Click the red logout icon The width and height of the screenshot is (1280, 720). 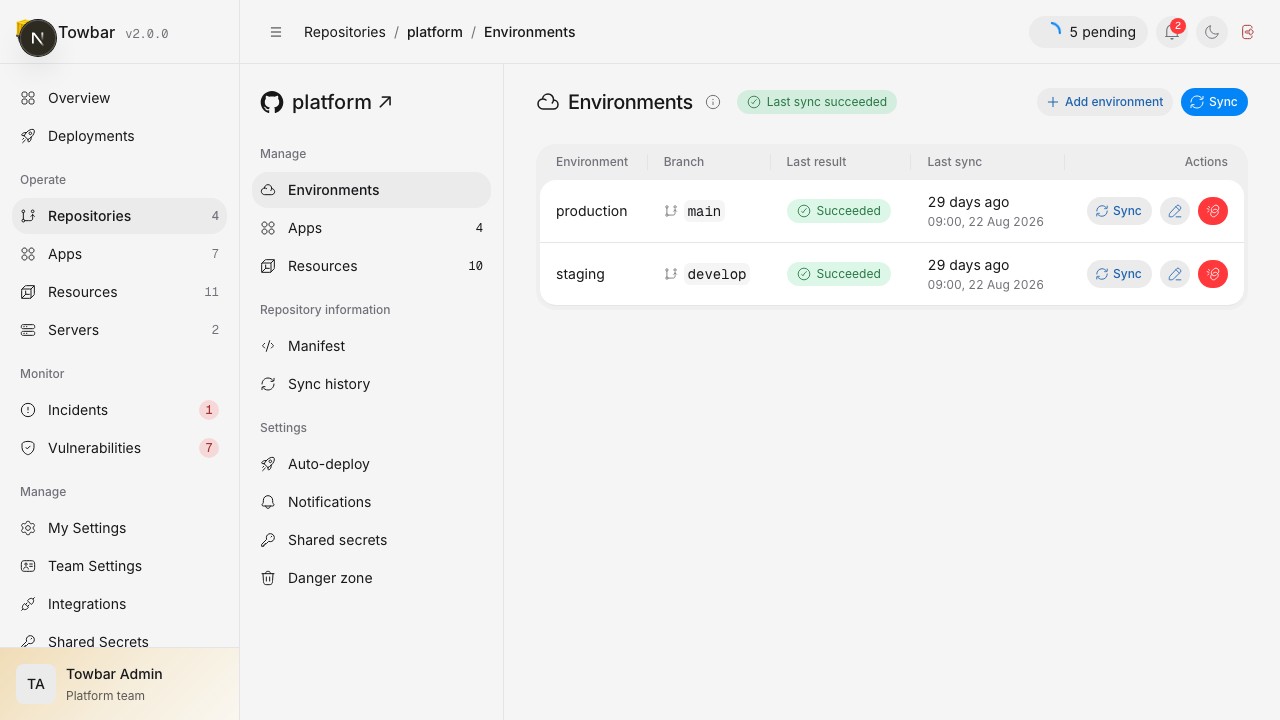click(1248, 32)
